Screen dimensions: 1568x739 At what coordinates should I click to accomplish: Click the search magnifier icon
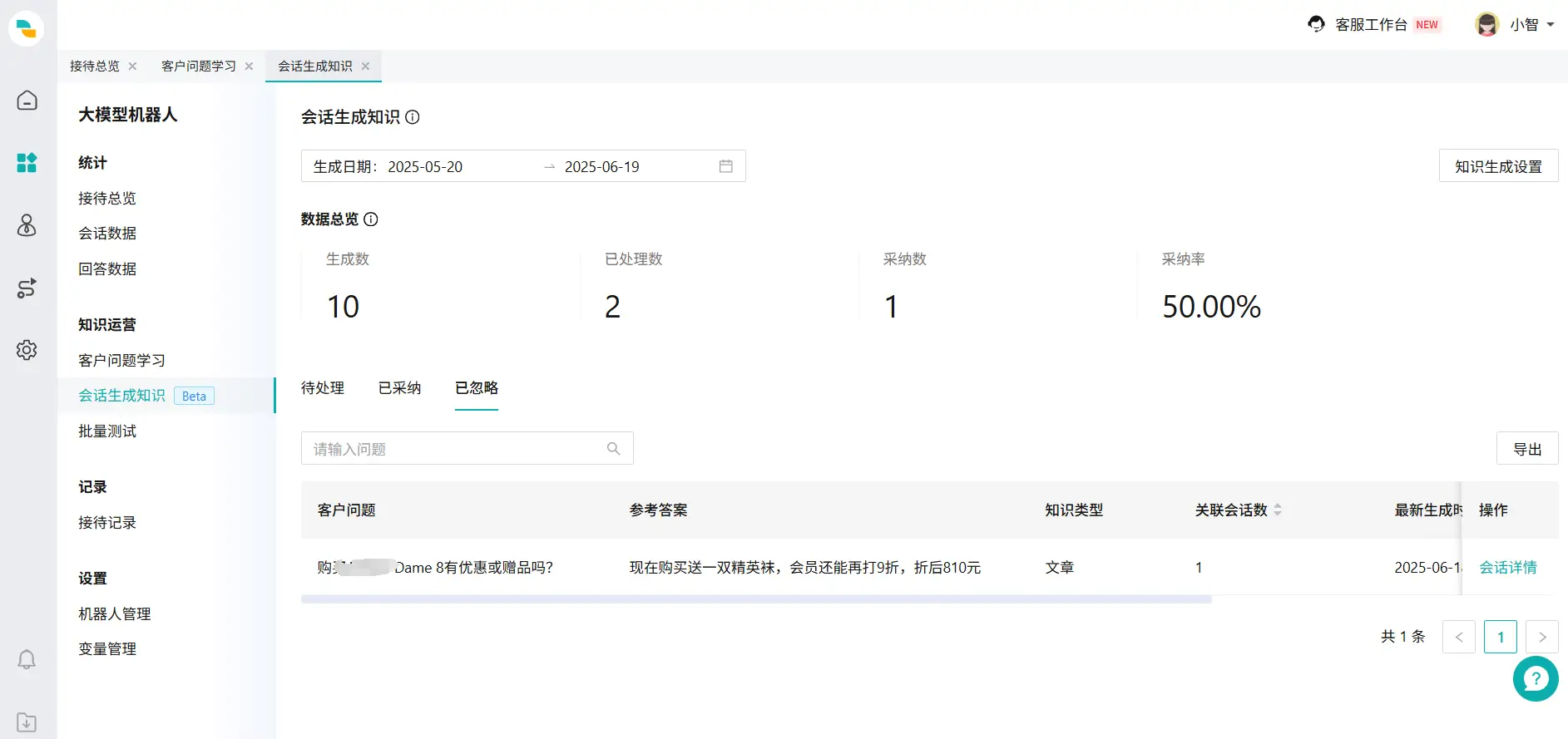click(x=614, y=449)
